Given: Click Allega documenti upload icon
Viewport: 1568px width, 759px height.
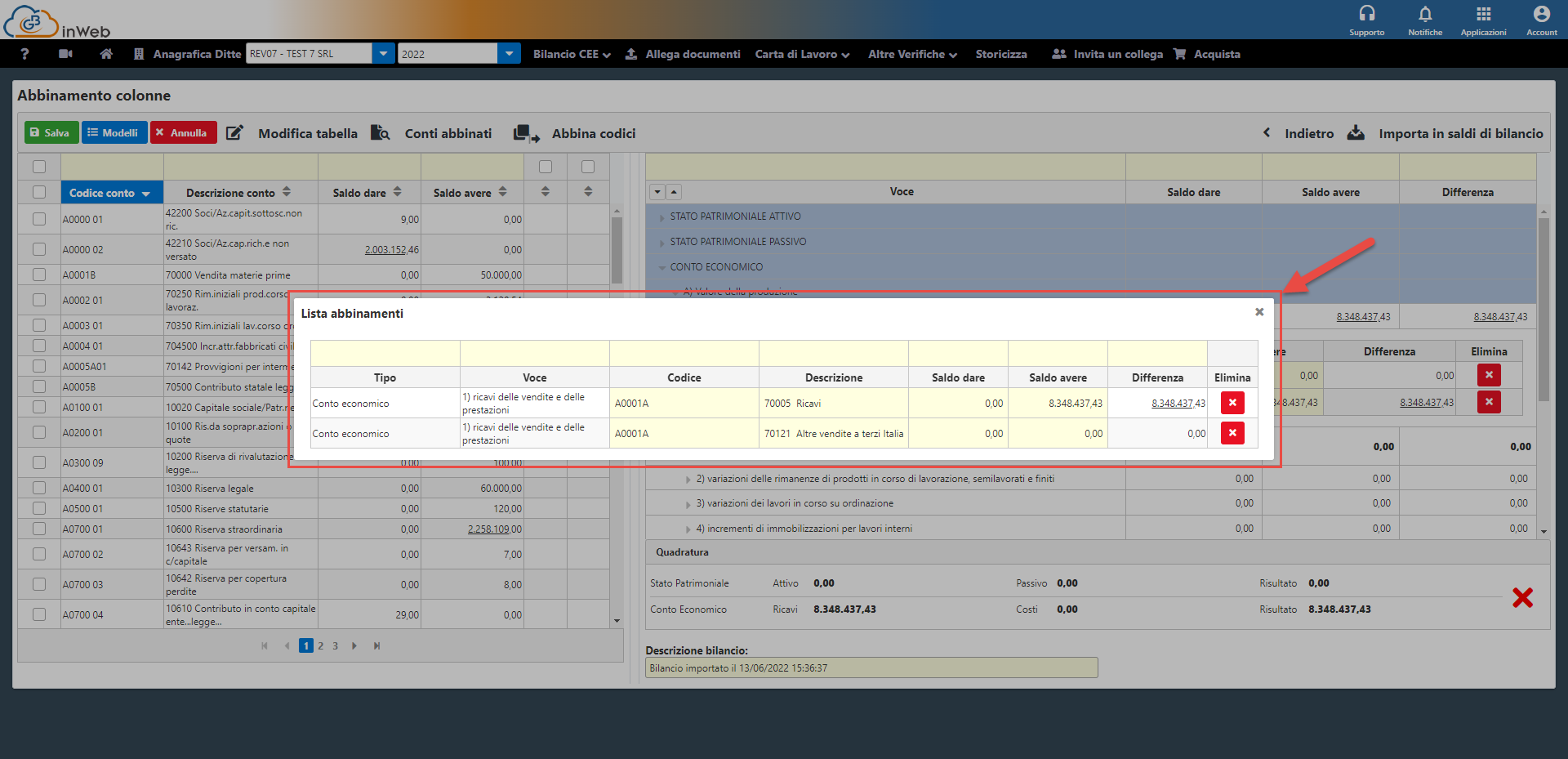Looking at the screenshot, I should point(631,54).
